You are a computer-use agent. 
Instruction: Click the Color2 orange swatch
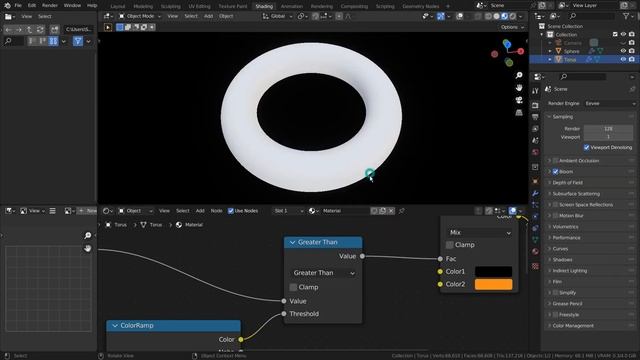click(x=493, y=284)
